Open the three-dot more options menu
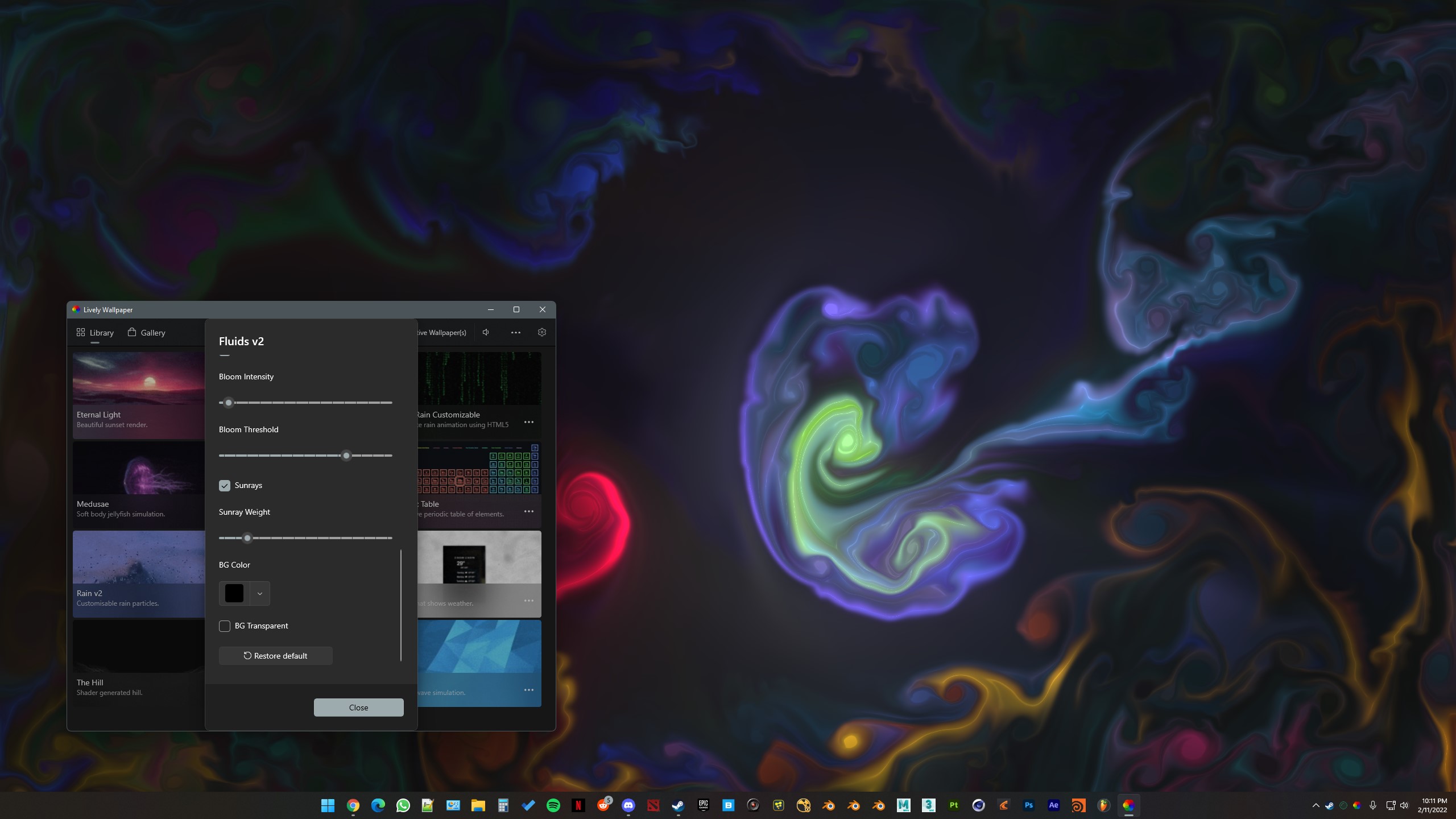Viewport: 1456px width, 819px height. tap(515, 332)
